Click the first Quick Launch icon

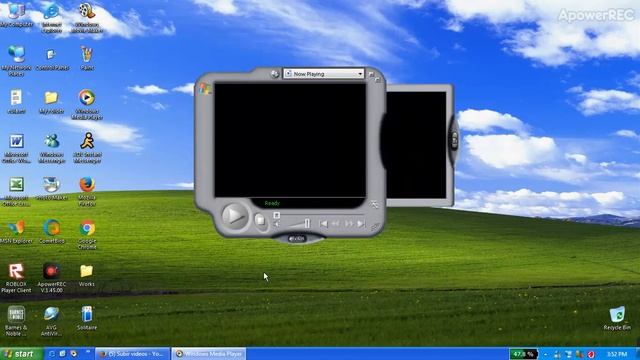52,354
